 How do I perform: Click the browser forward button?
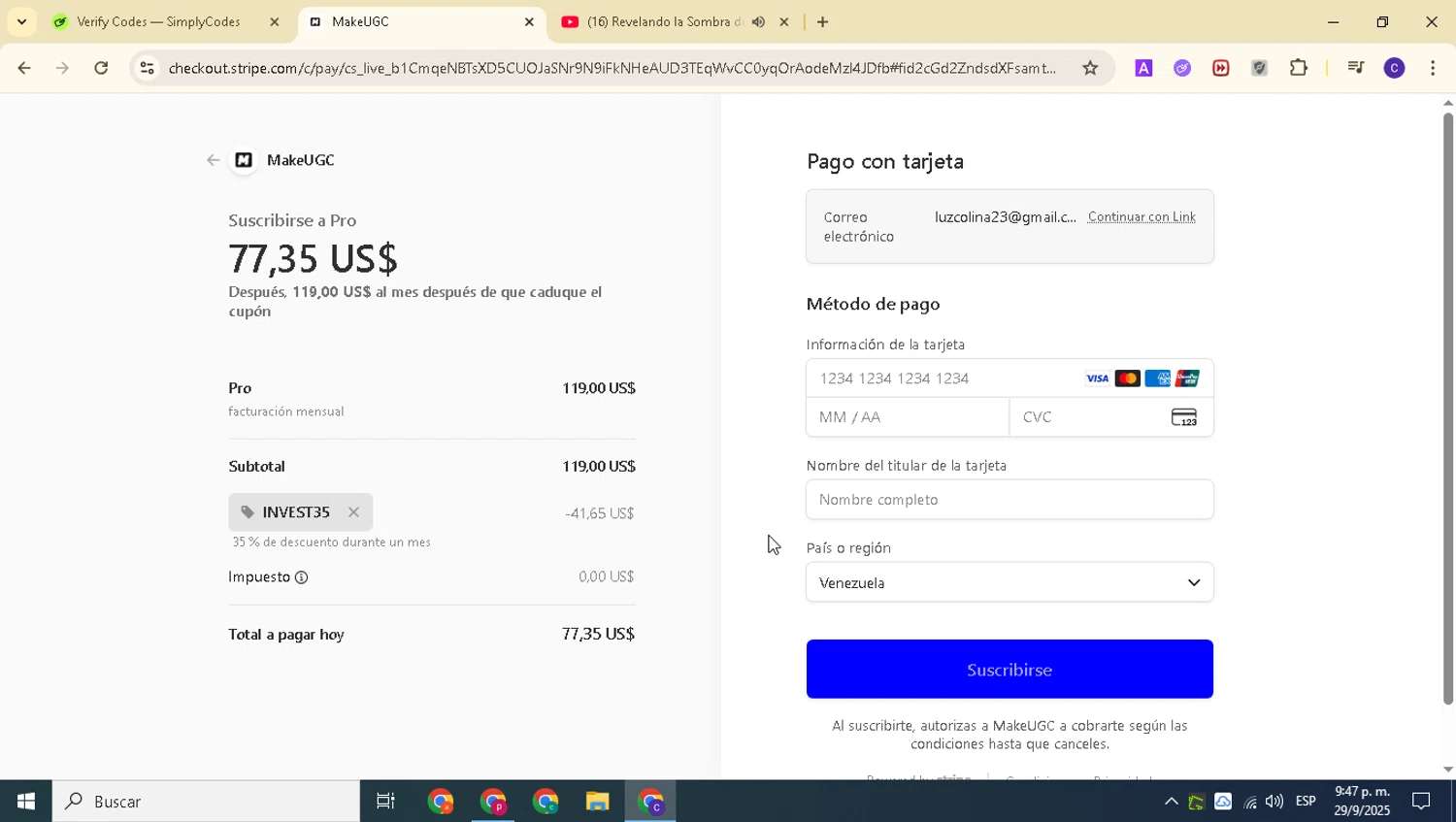[62, 68]
